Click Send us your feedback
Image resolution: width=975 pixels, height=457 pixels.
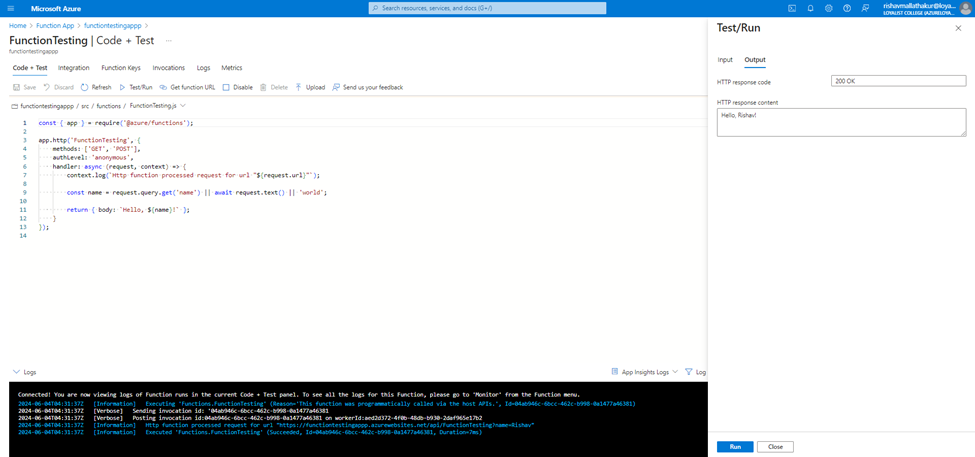point(367,88)
